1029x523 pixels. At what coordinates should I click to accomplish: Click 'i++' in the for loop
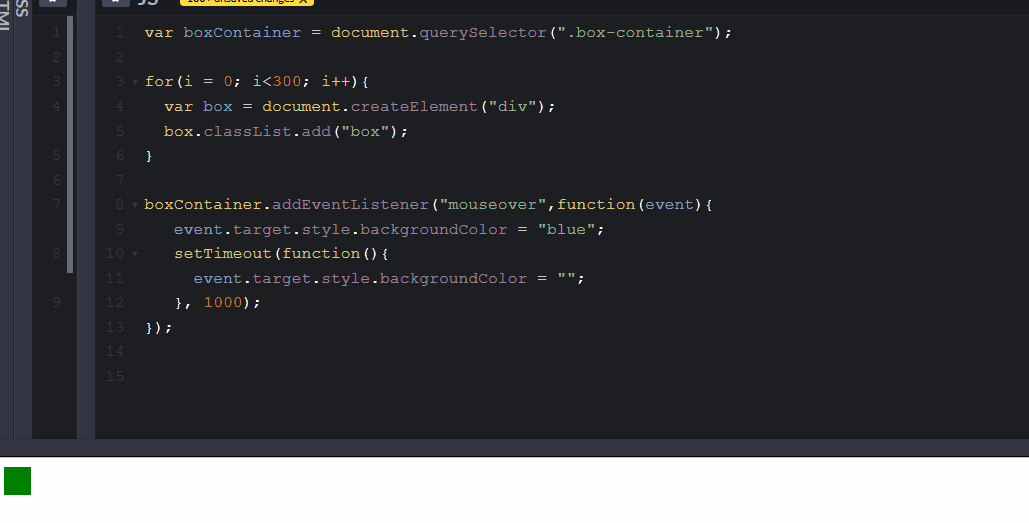tap(336, 81)
